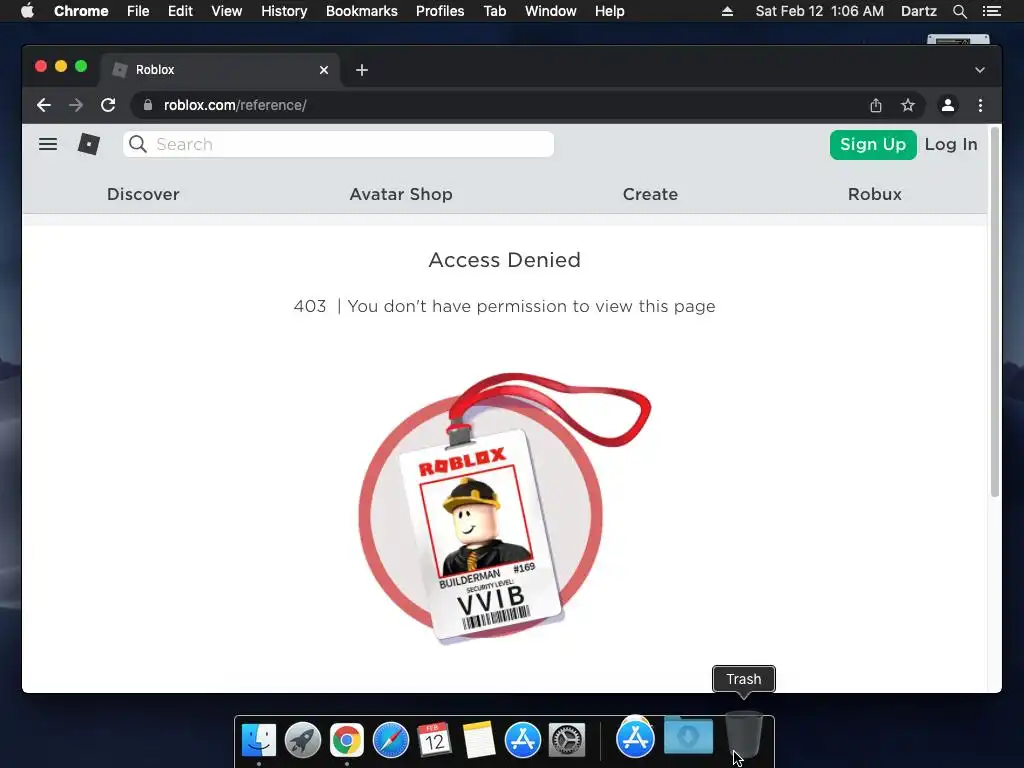Click the eject icon in the menu bar

(x=727, y=11)
